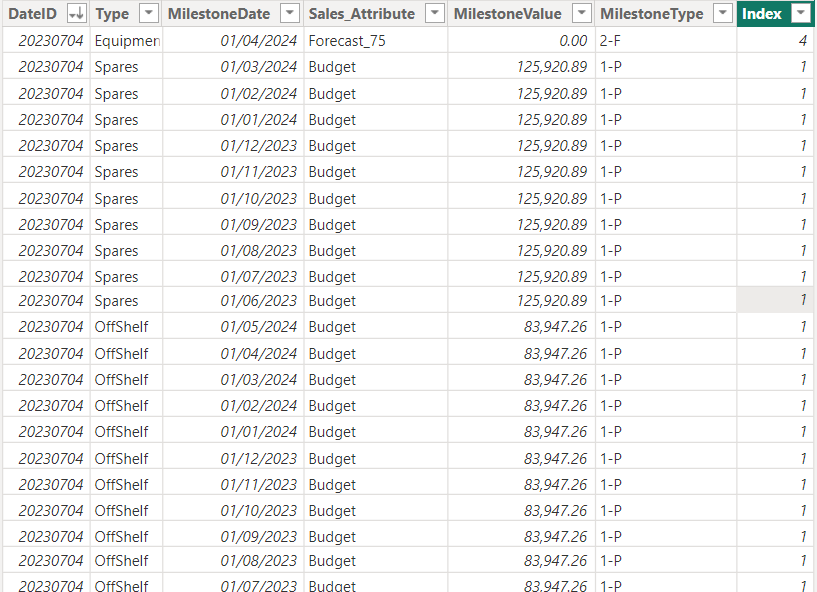The width and height of the screenshot is (817, 592).
Task: Click the 125,920.89 value in 01/03/2024 row
Action: [x=521, y=67]
